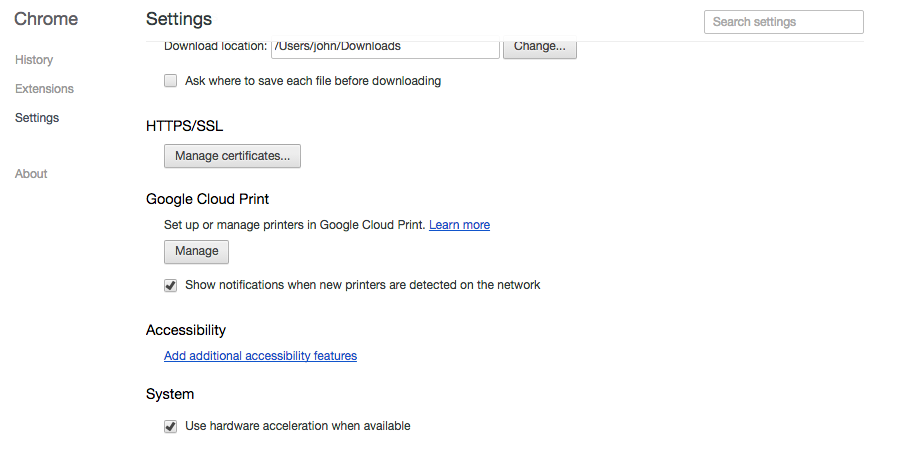Click Manage button under Google Cloud Print
Image resolution: width=900 pixels, height=451 pixels.
pyautogui.click(x=196, y=251)
